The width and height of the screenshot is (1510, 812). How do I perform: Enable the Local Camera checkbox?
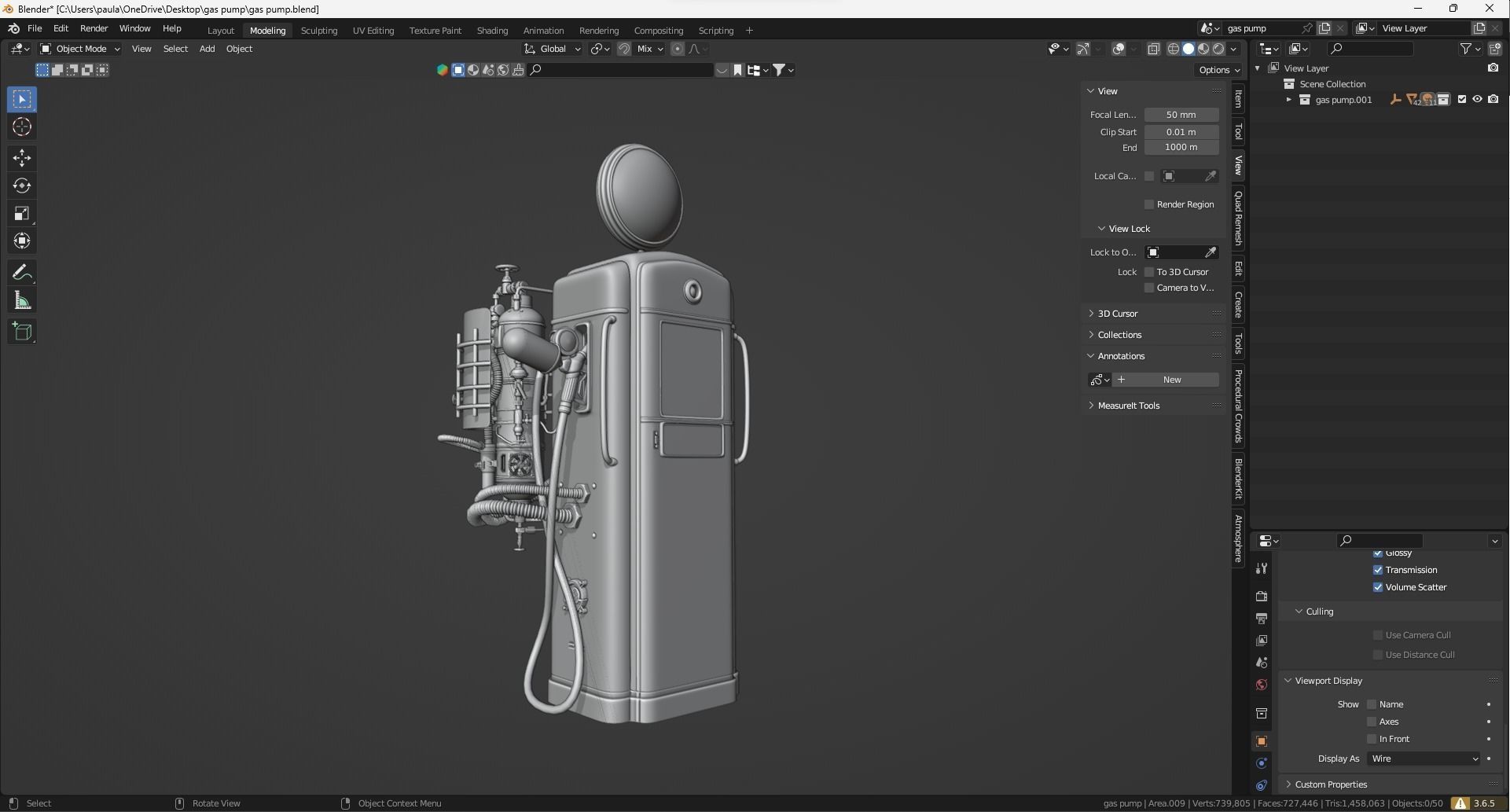(x=1149, y=176)
